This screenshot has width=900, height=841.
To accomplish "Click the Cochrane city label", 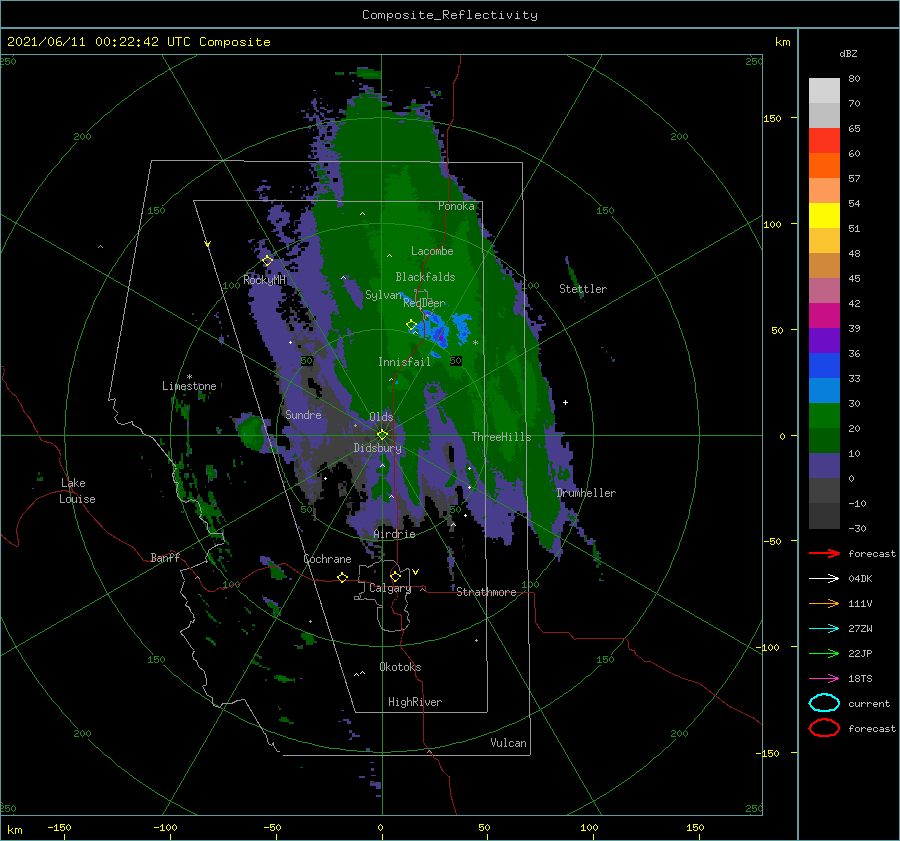I will 327,559.
